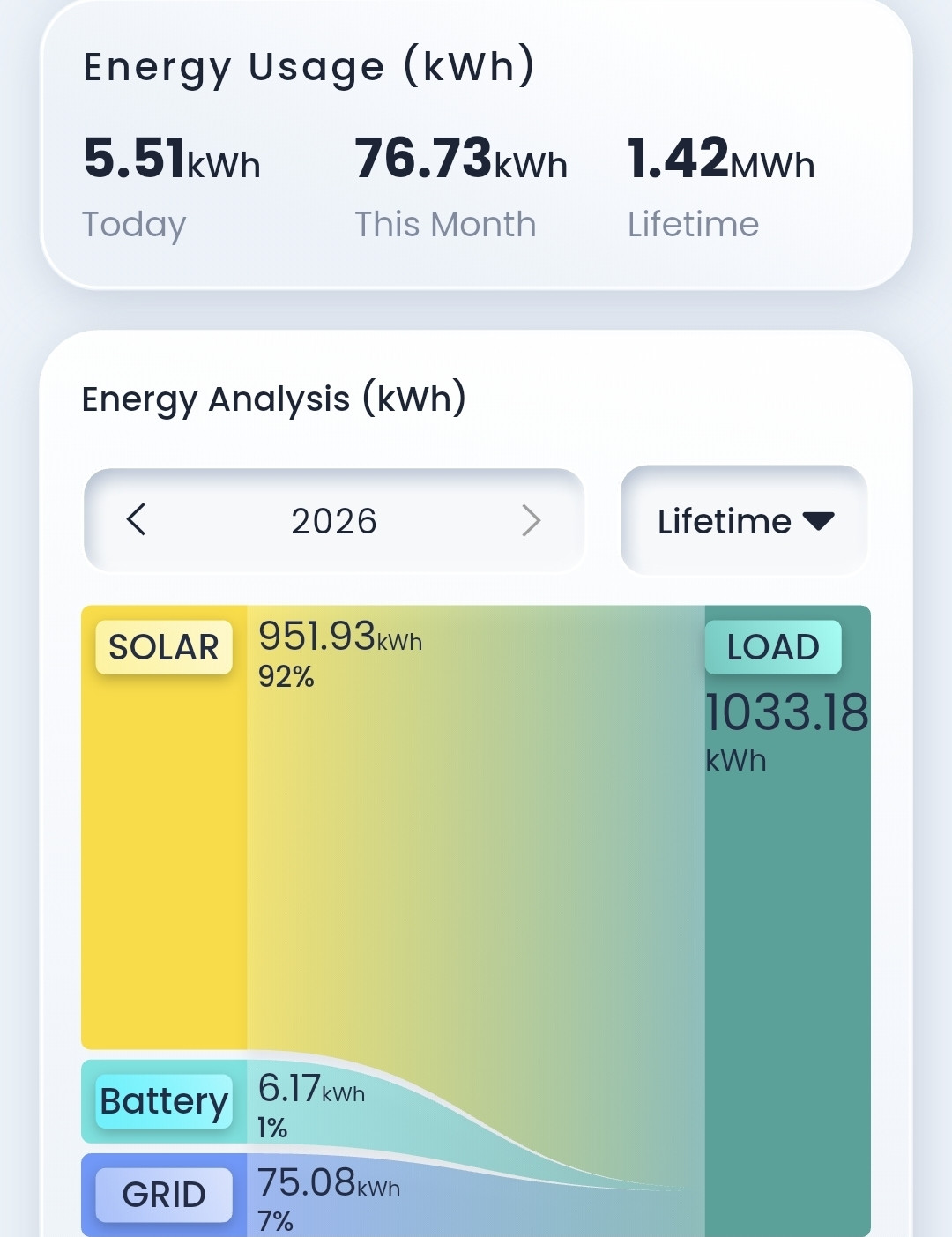Open the Lifetime period dropdown
Image resolution: width=952 pixels, height=1237 pixels.
pyautogui.click(x=744, y=520)
